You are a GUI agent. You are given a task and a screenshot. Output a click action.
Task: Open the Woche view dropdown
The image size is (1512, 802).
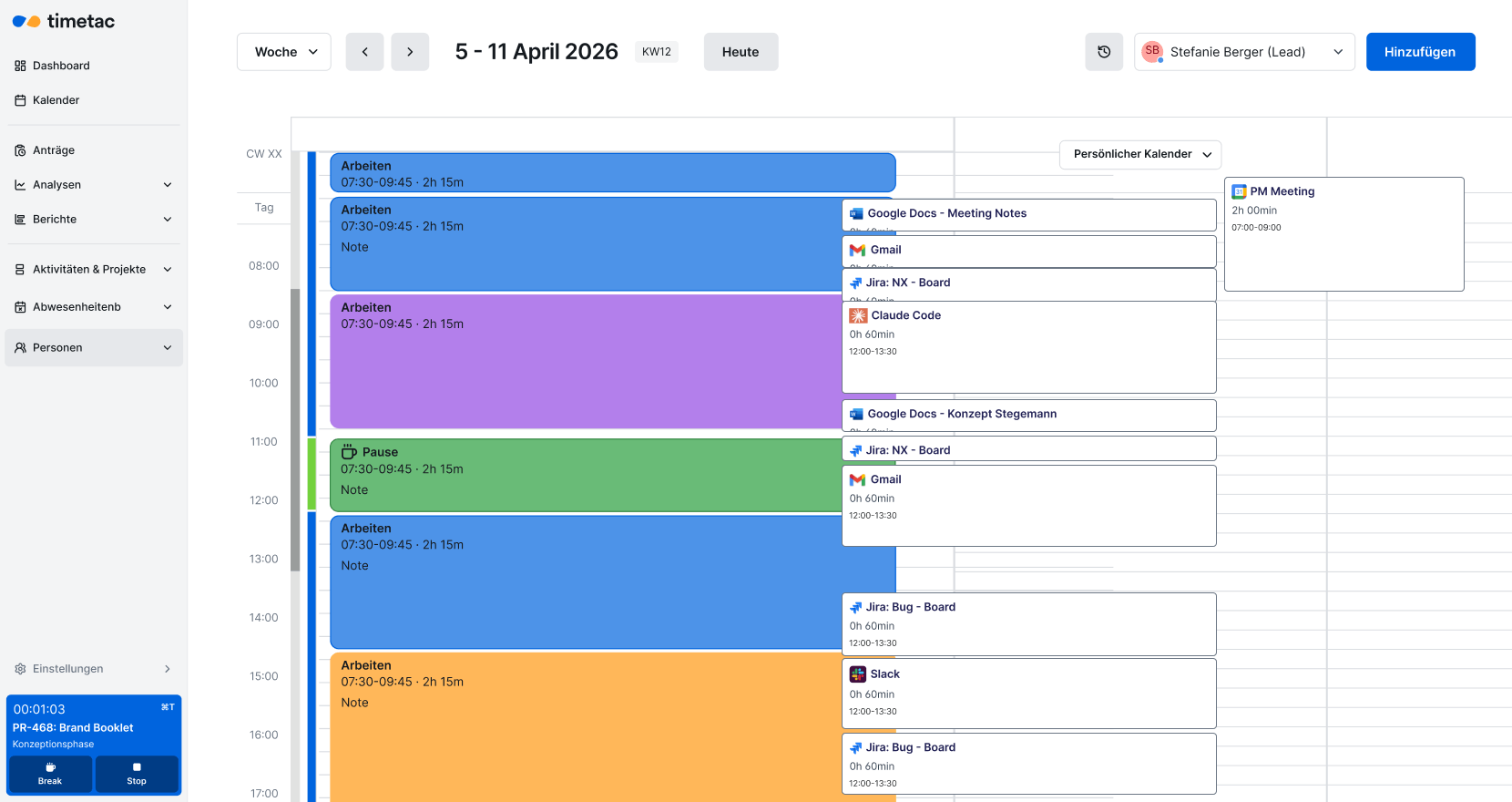(x=284, y=52)
